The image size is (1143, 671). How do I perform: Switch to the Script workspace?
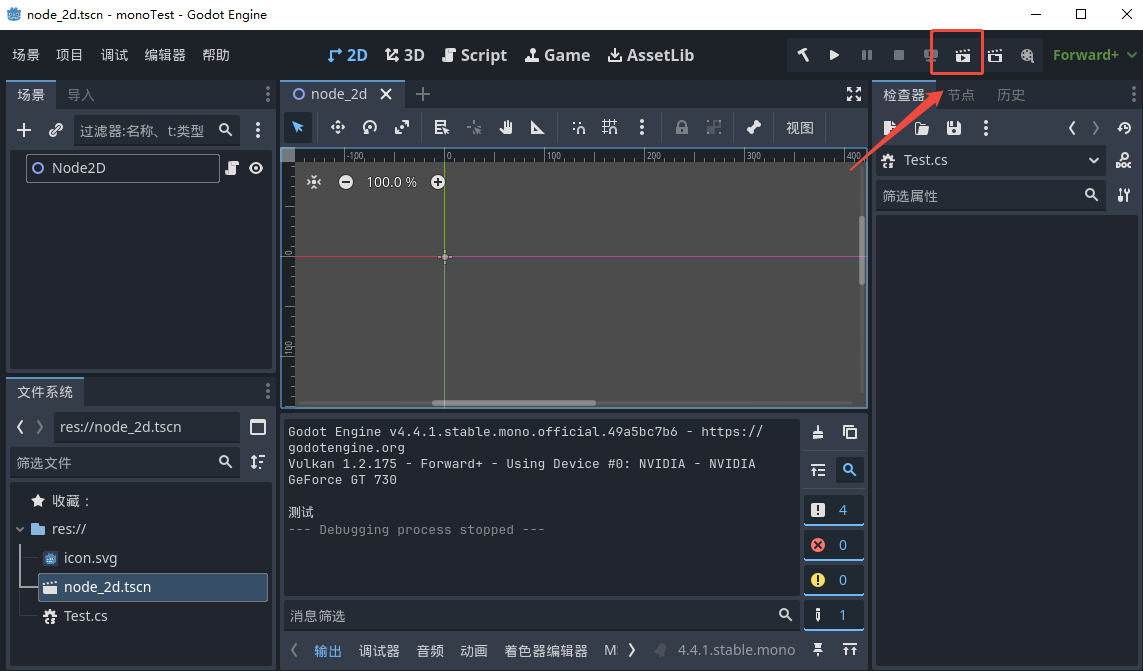[x=475, y=55]
